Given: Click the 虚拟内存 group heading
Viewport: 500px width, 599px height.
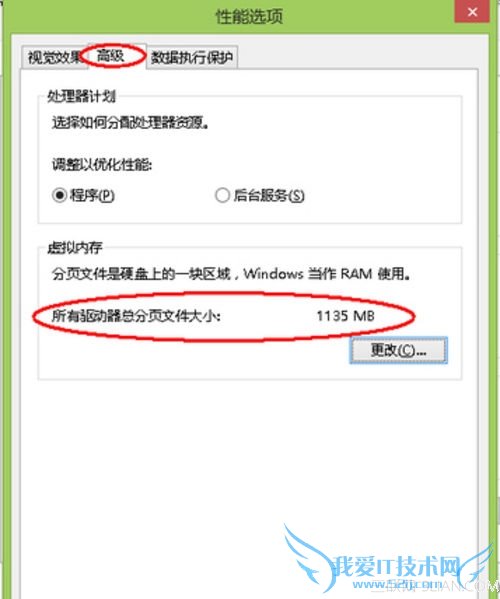Looking at the screenshot, I should pyautogui.click(x=74, y=248).
